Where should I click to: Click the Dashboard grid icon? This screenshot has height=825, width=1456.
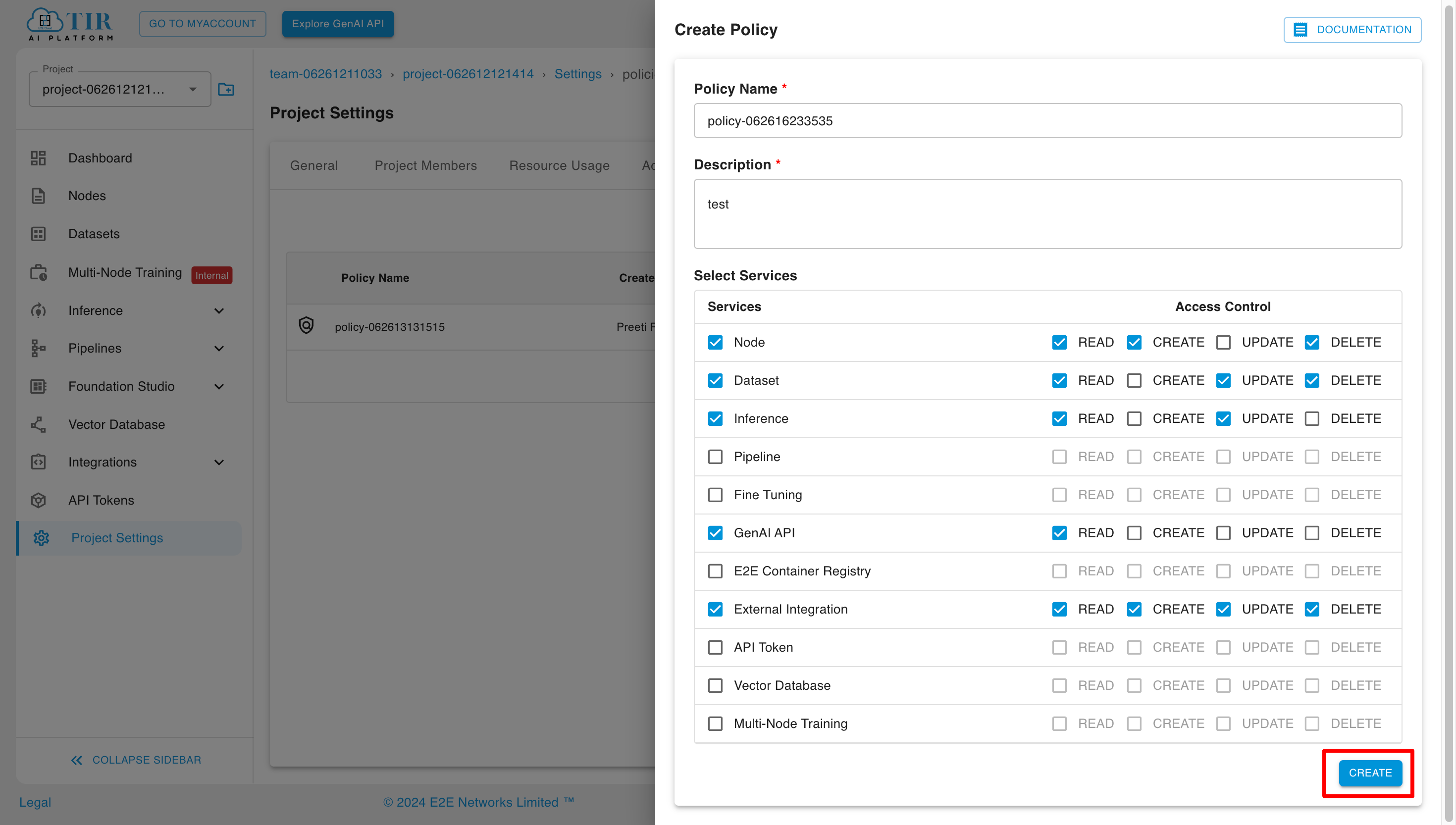click(38, 158)
